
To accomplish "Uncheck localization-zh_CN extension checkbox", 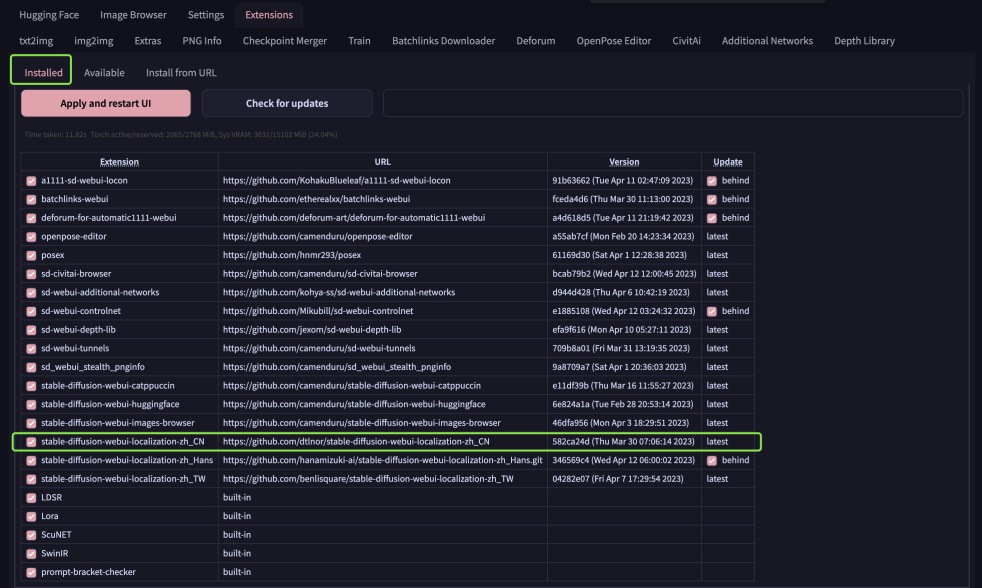I will click(x=31, y=441).
